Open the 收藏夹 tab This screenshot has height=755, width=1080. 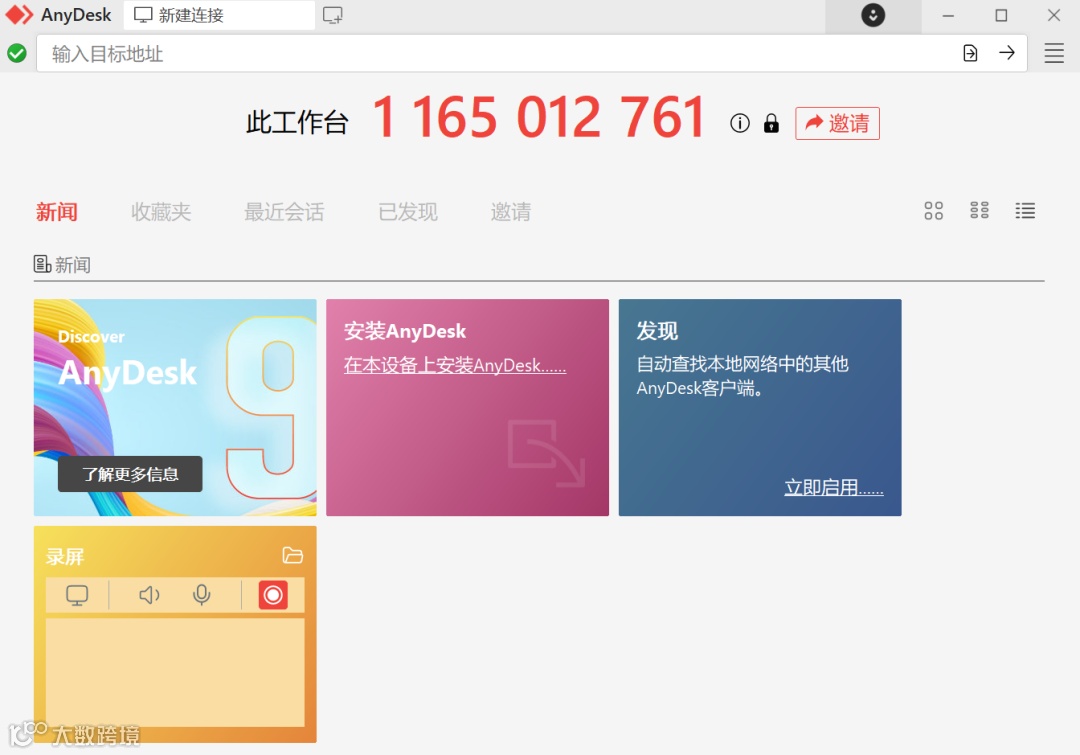(160, 211)
